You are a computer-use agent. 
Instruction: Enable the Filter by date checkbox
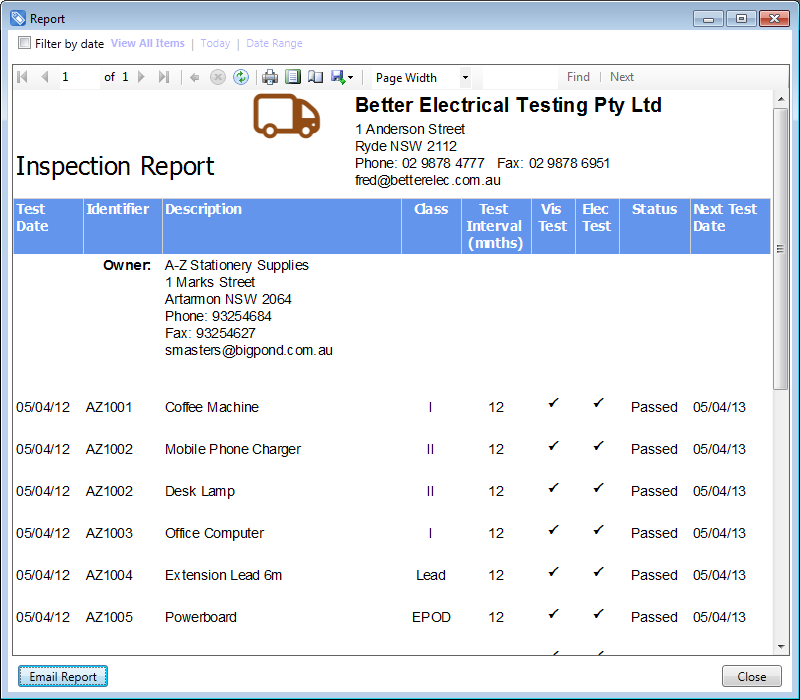pyautogui.click(x=25, y=43)
